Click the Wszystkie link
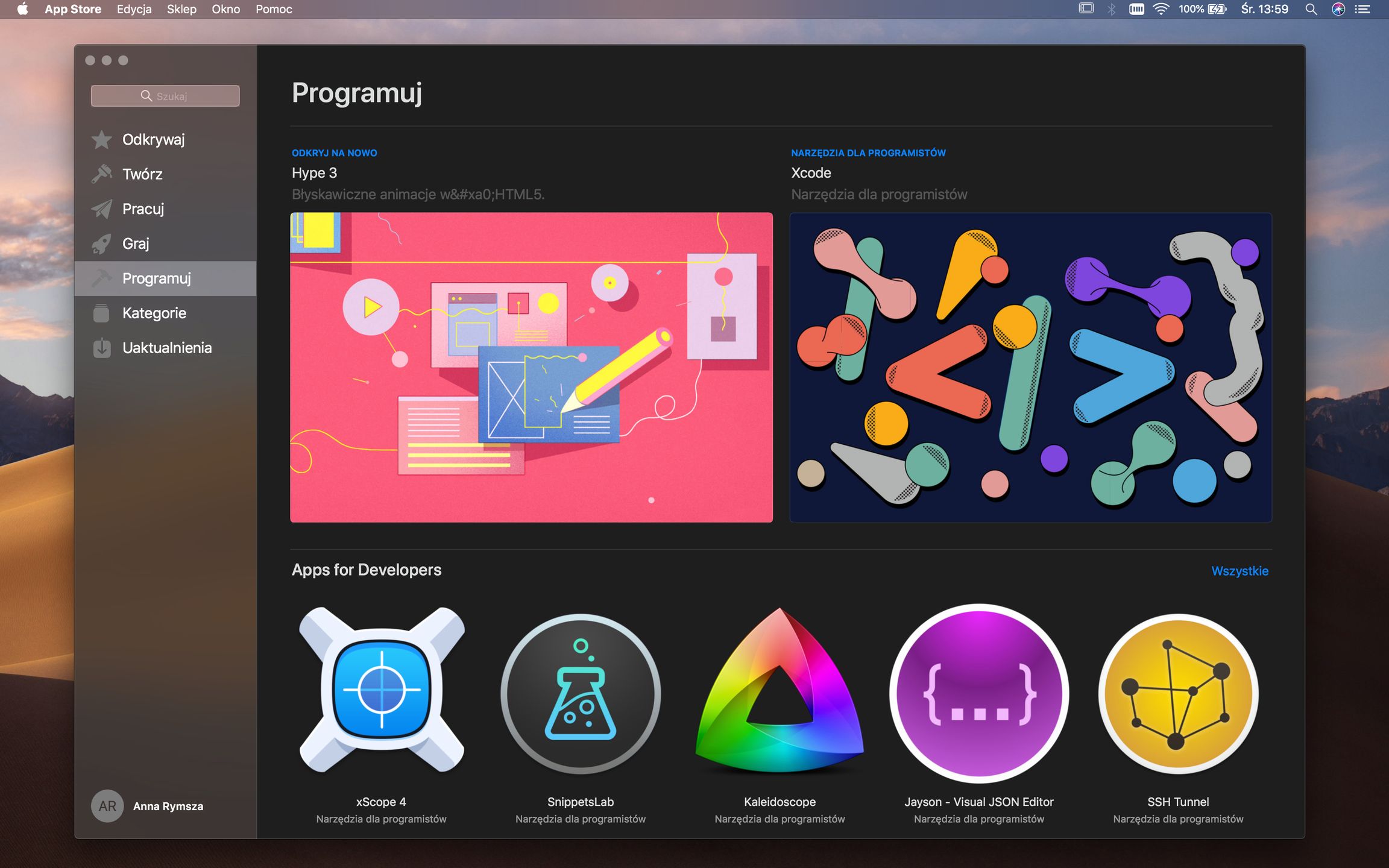This screenshot has width=1389, height=868. tap(1239, 571)
